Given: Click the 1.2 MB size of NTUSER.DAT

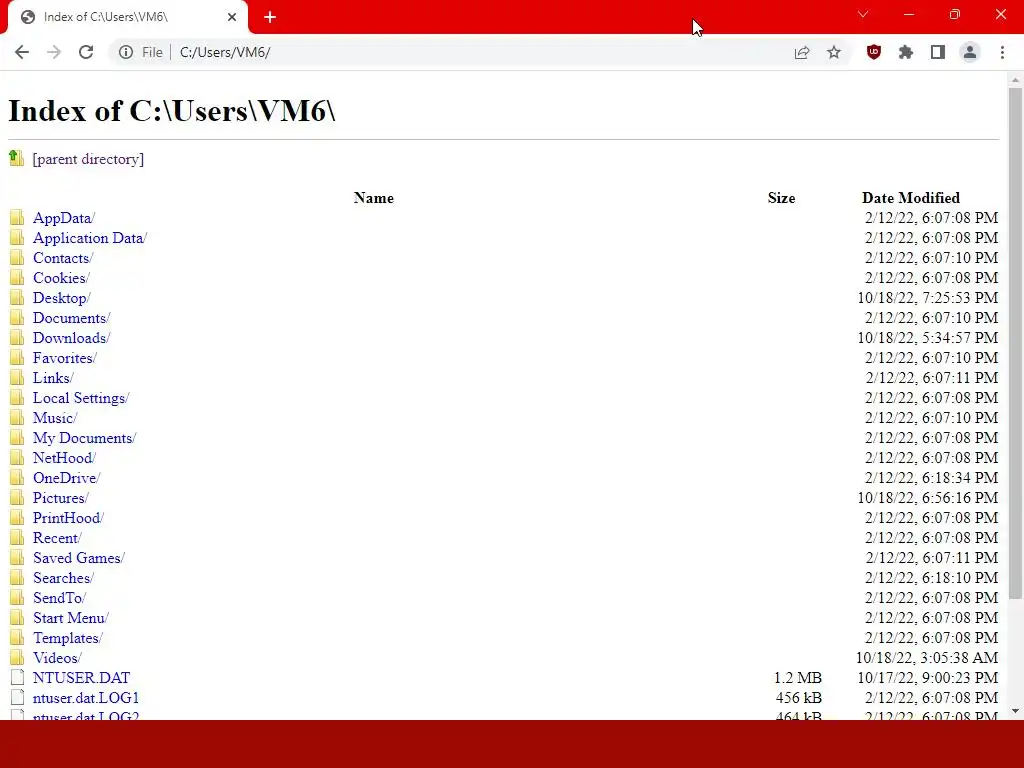Looking at the screenshot, I should coord(798,678).
